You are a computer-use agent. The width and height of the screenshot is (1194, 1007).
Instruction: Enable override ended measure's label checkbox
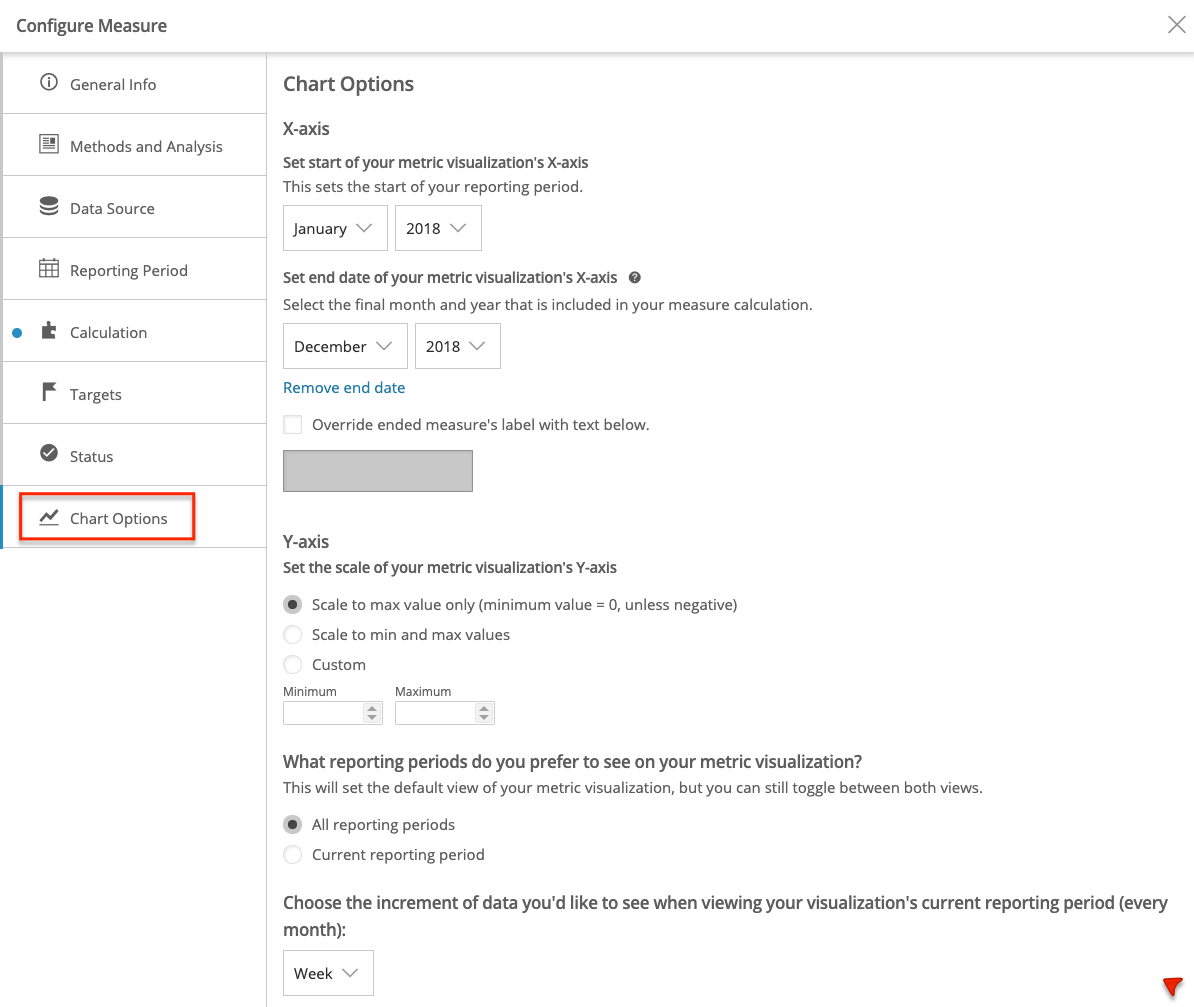(292, 424)
